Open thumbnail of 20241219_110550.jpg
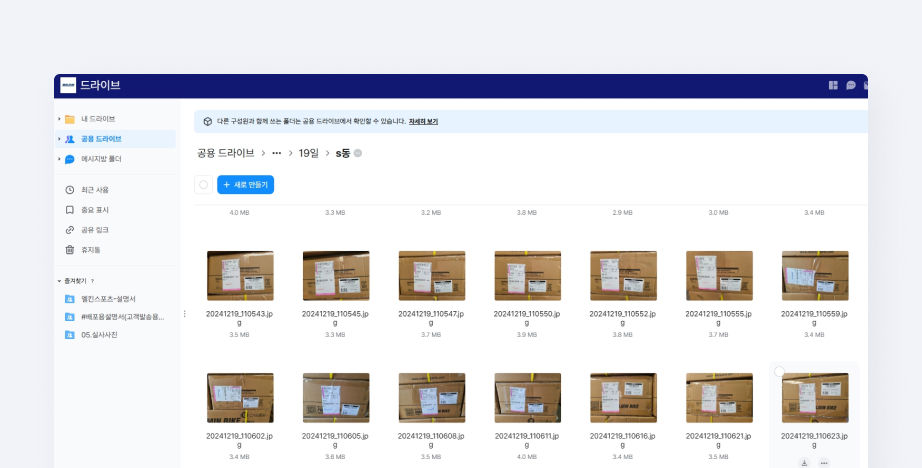 pyautogui.click(x=527, y=276)
